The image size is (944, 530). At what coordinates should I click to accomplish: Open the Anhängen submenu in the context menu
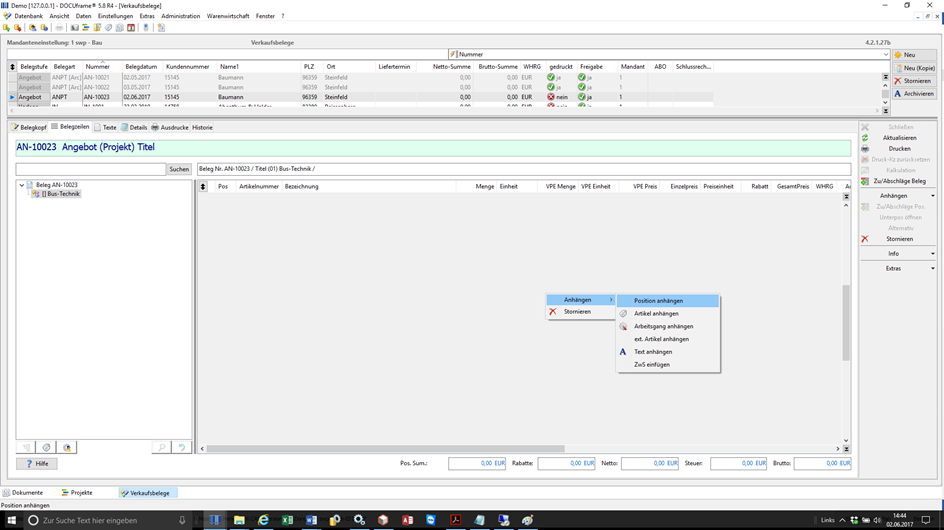[580, 300]
